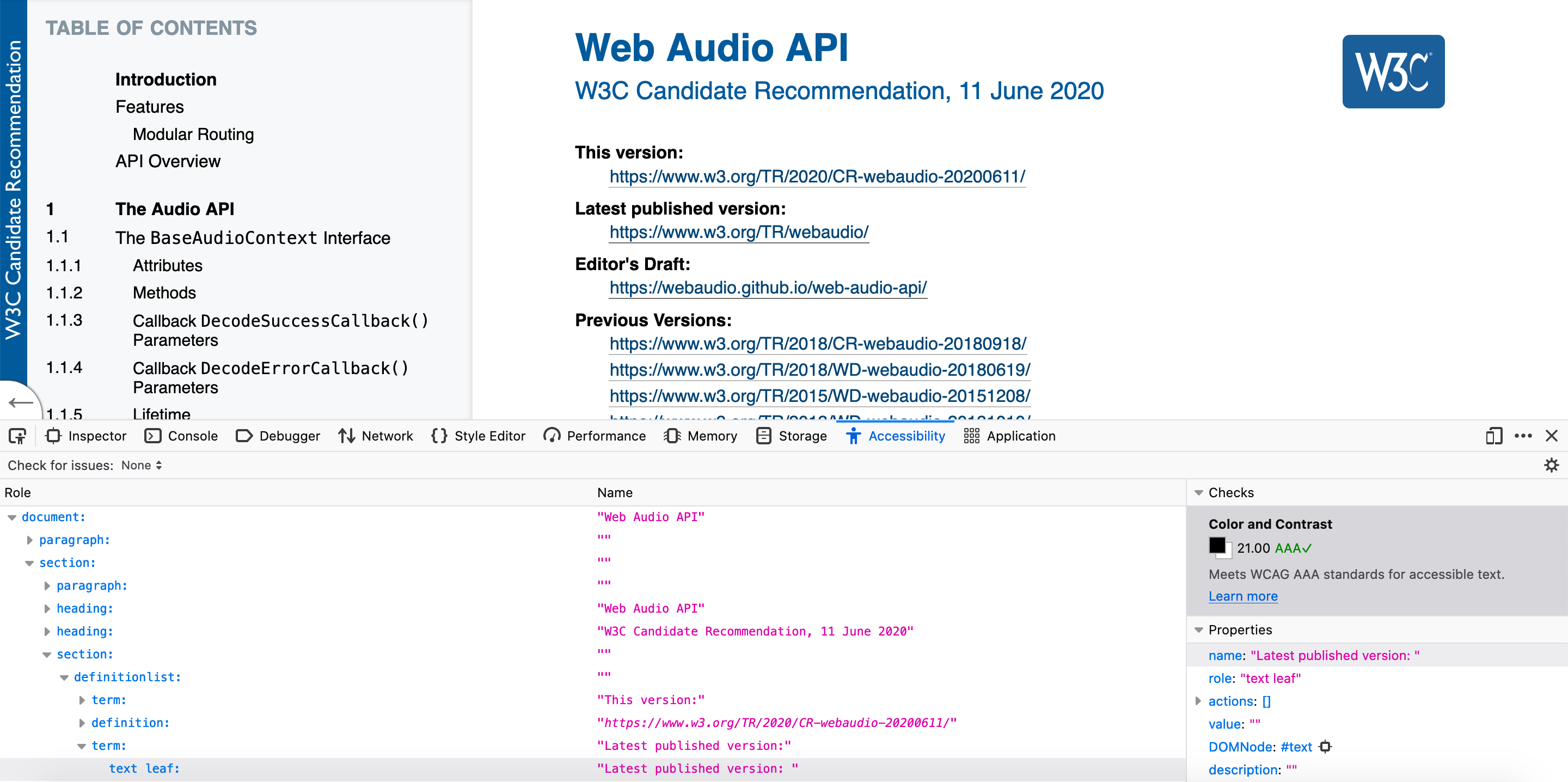Image resolution: width=1568 pixels, height=782 pixels.
Task: Collapse the table of contents sidebar arrow
Action: [x=20, y=402]
